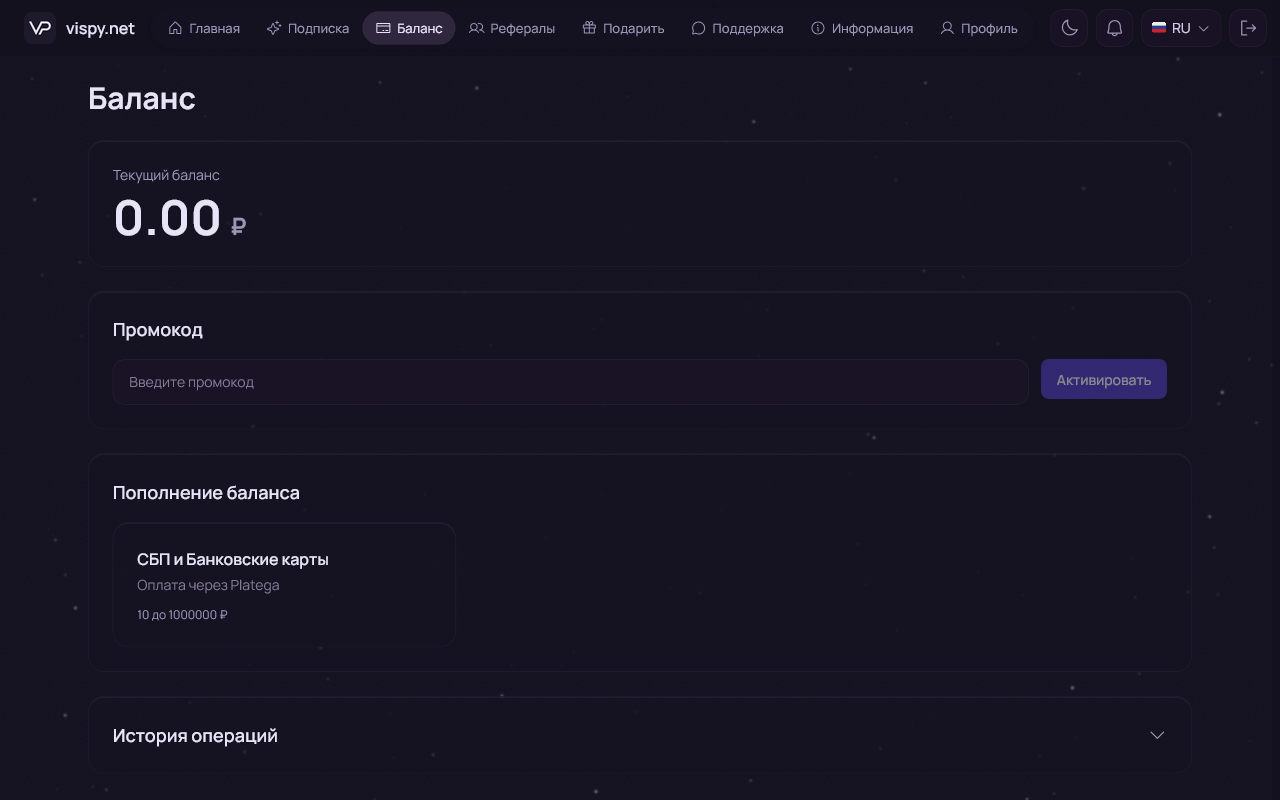
Task: Toggle dark mode moon icon
Action: [x=1069, y=28]
